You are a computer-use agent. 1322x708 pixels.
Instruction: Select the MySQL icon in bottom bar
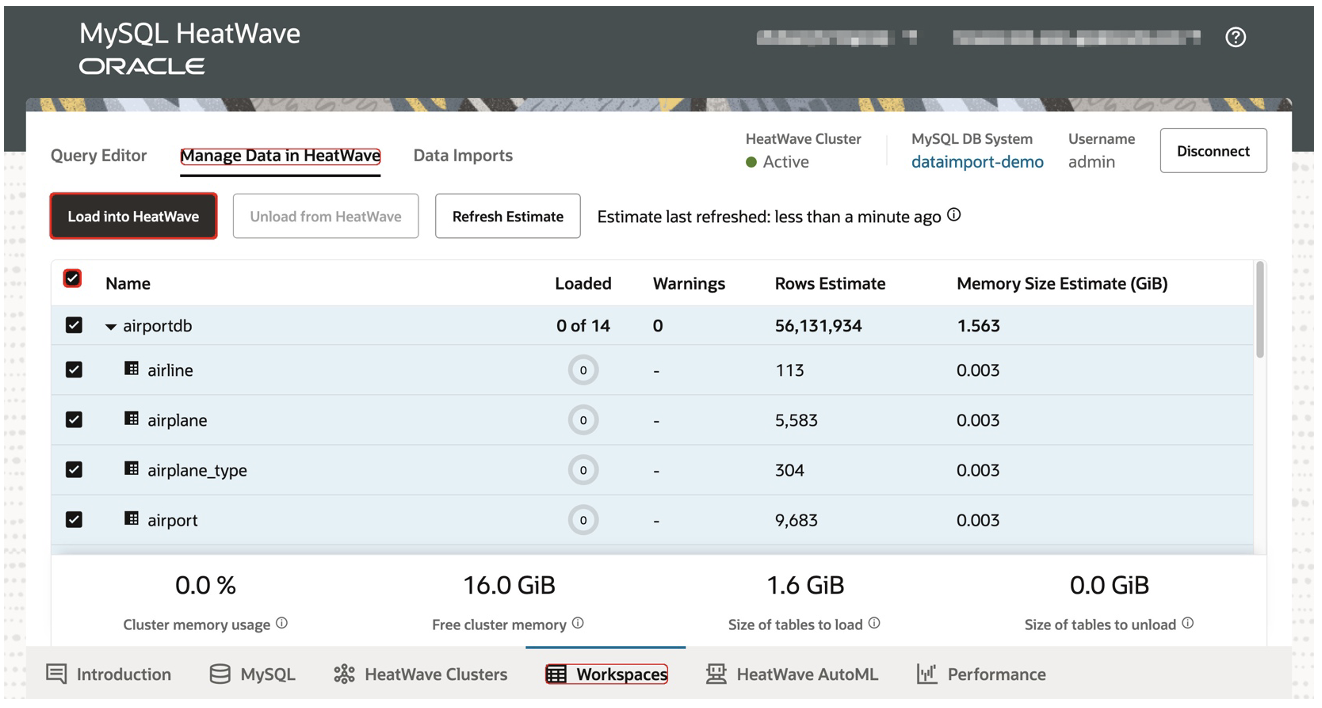pos(218,674)
